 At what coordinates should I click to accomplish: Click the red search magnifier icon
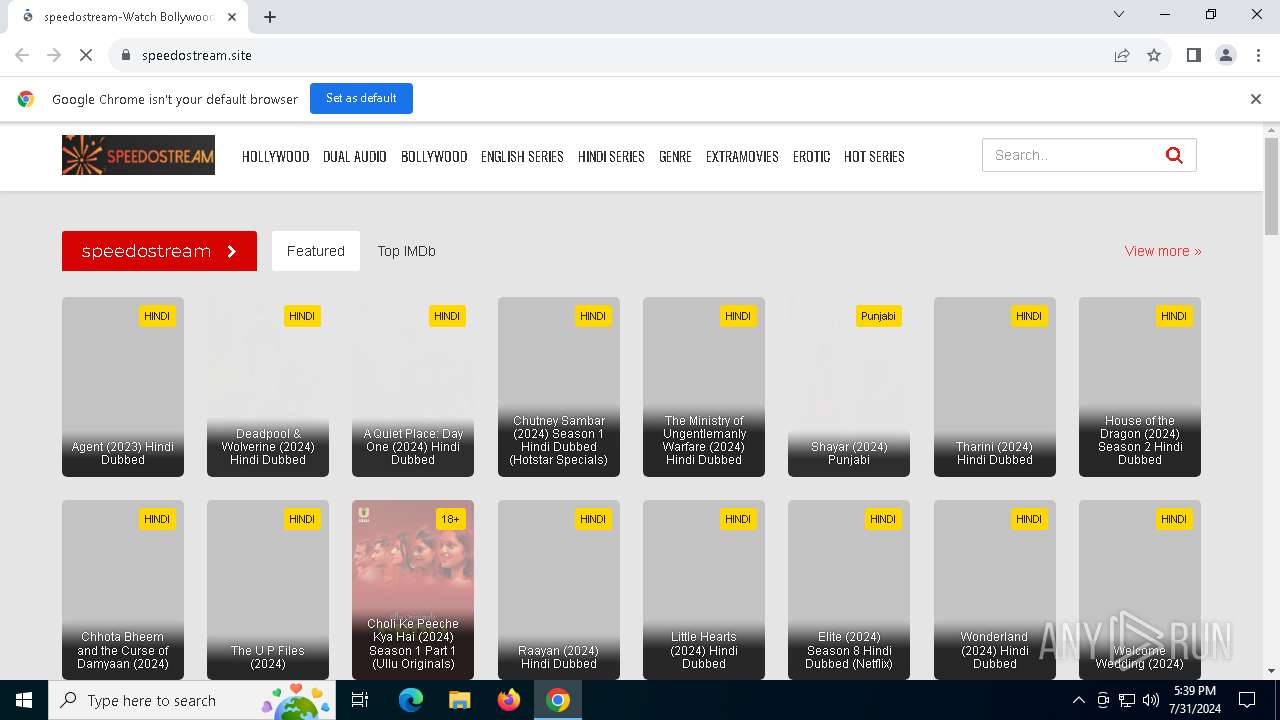pos(1174,155)
